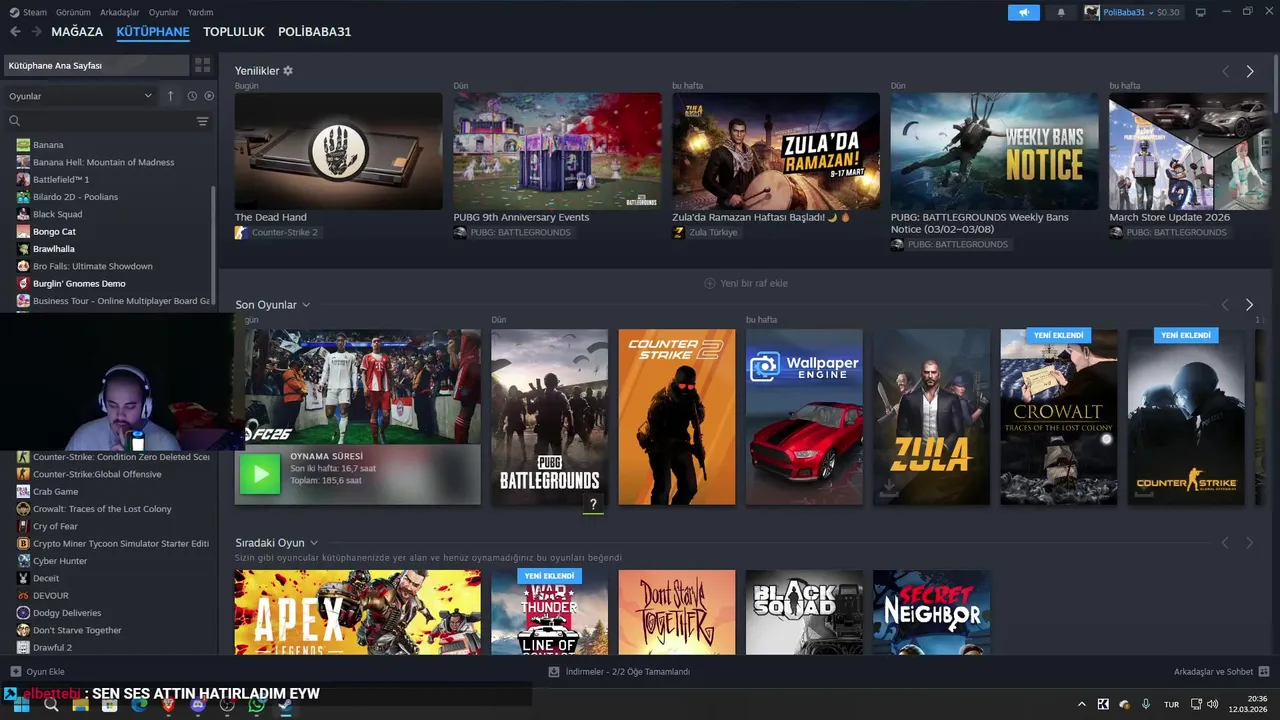The height and width of the screenshot is (720, 1280).
Task: Select Cry of Fear in the library
Action: coord(55,526)
